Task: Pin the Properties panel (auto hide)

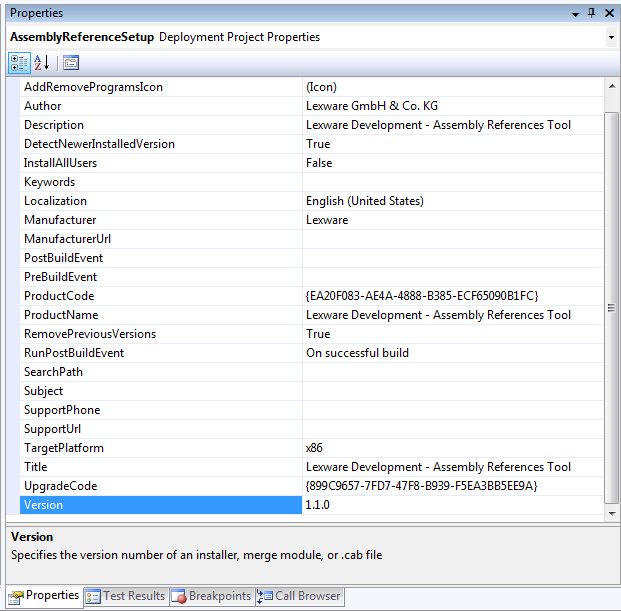Action: 591,13
